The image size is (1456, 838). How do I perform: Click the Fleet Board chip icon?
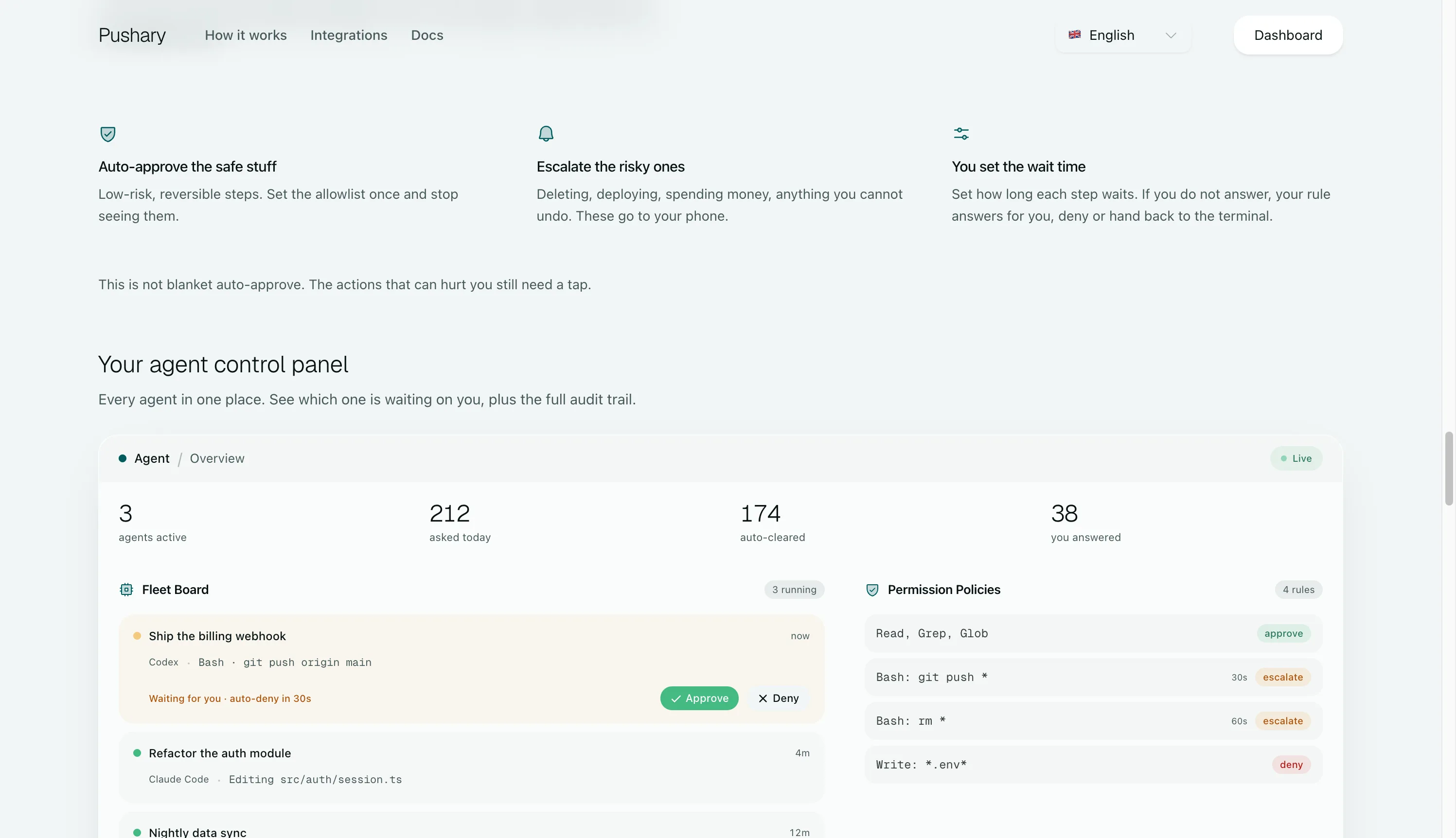126,589
